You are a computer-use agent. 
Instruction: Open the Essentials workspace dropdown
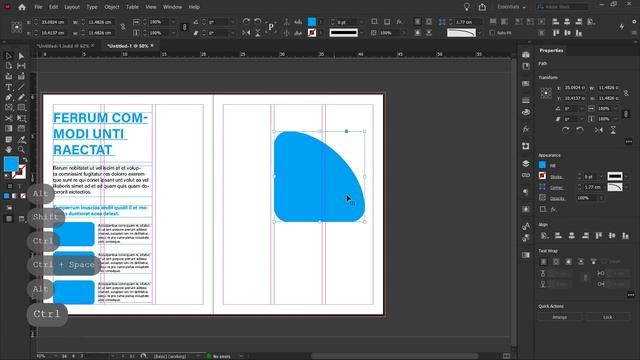(511, 7)
